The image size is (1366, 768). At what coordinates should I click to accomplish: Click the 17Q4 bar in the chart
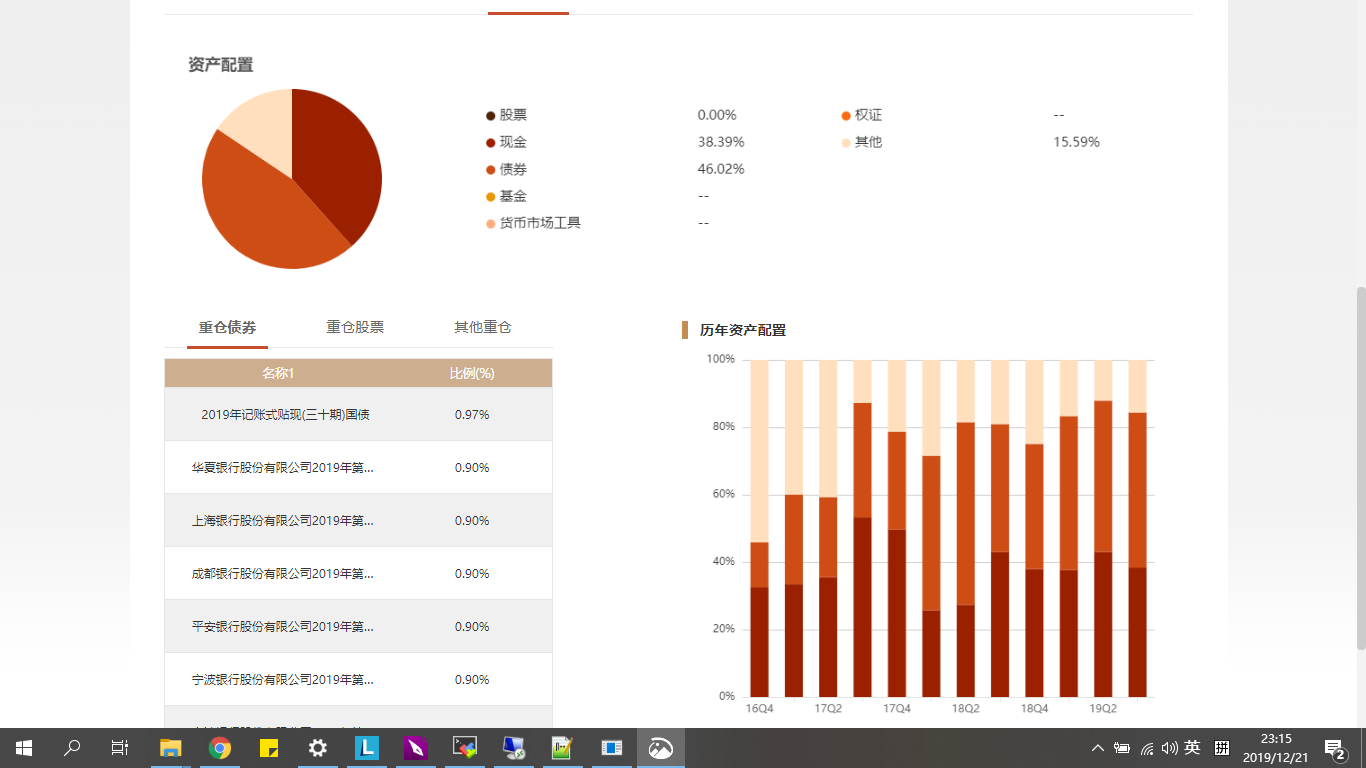pos(897,528)
